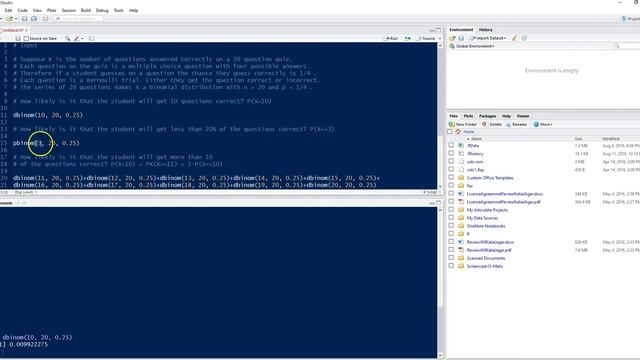Image resolution: width=640 pixels, height=360 pixels.
Task: Switch to the Plots tab
Action: point(468,116)
